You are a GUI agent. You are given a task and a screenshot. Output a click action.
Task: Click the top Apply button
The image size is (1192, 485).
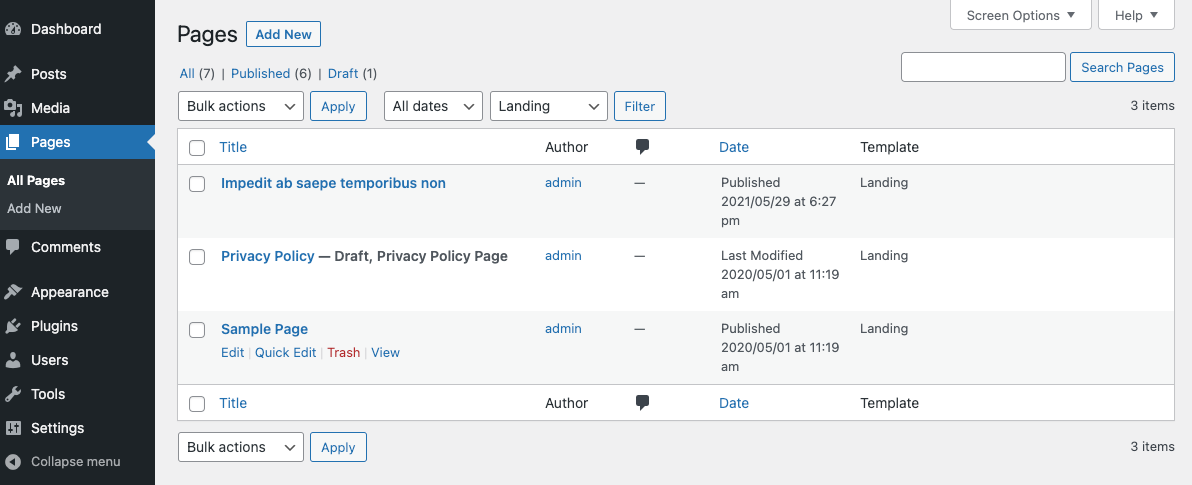coord(338,106)
